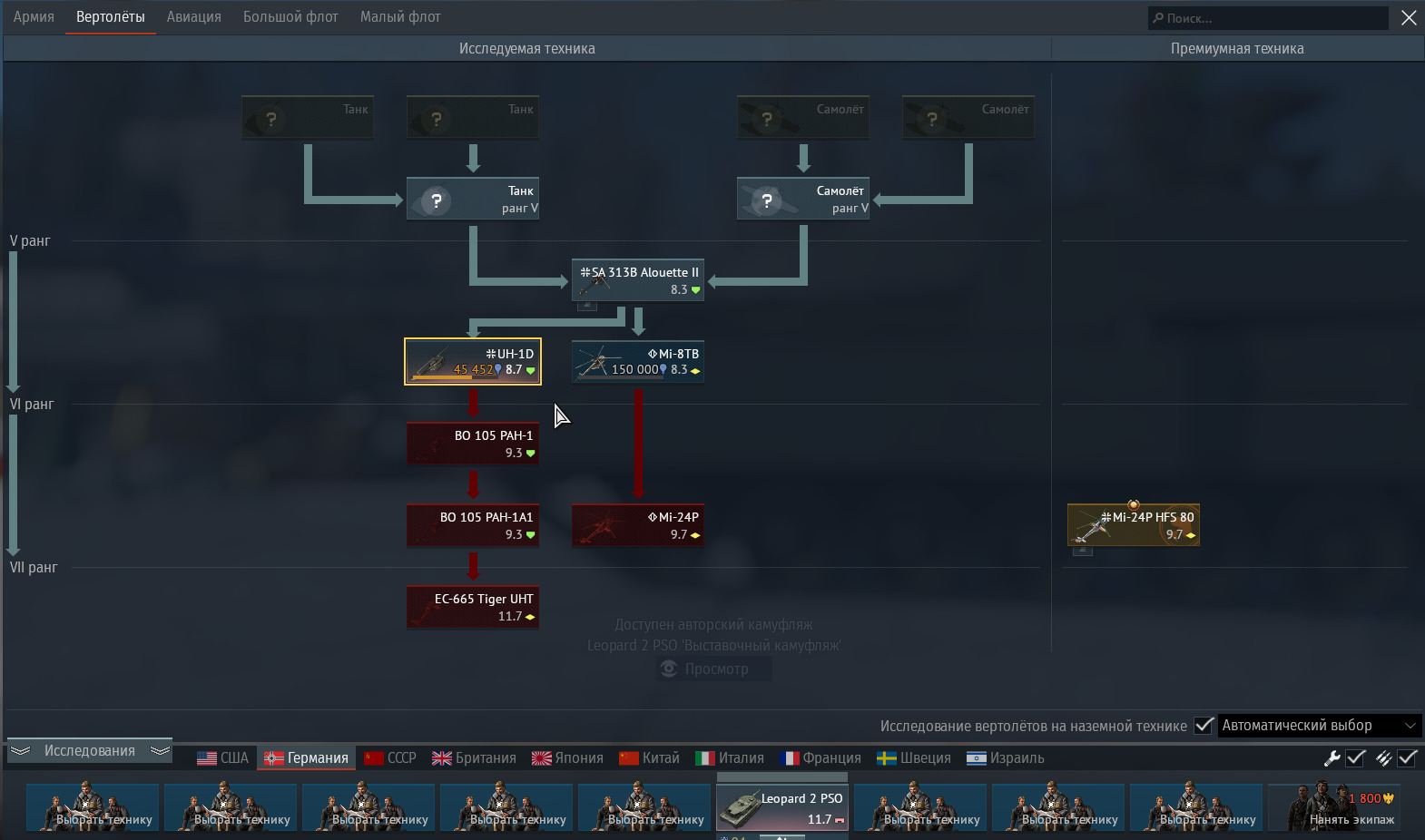The width and height of the screenshot is (1425, 840).
Task: Click the Поиск search field
Action: 1268,18
